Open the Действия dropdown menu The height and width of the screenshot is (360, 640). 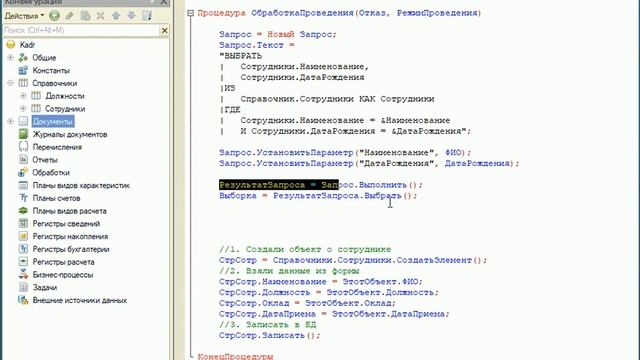pyautogui.click(x=24, y=16)
